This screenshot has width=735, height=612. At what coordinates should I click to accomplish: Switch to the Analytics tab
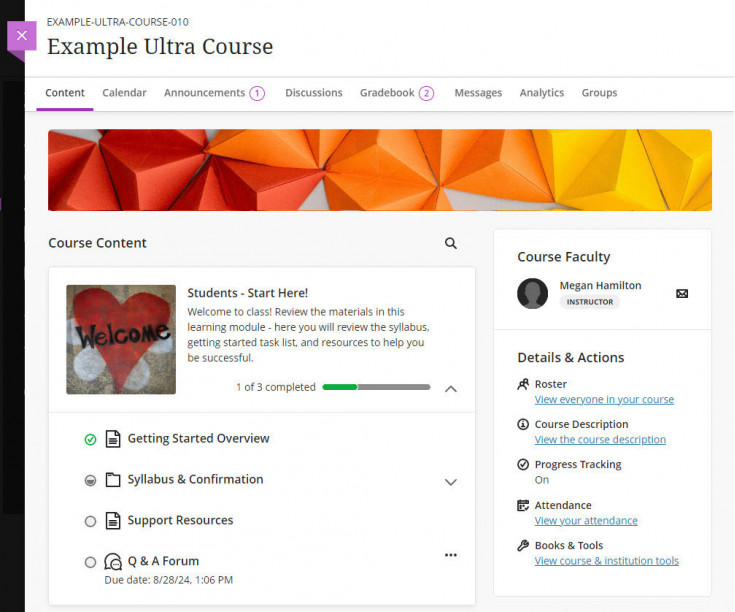541,93
